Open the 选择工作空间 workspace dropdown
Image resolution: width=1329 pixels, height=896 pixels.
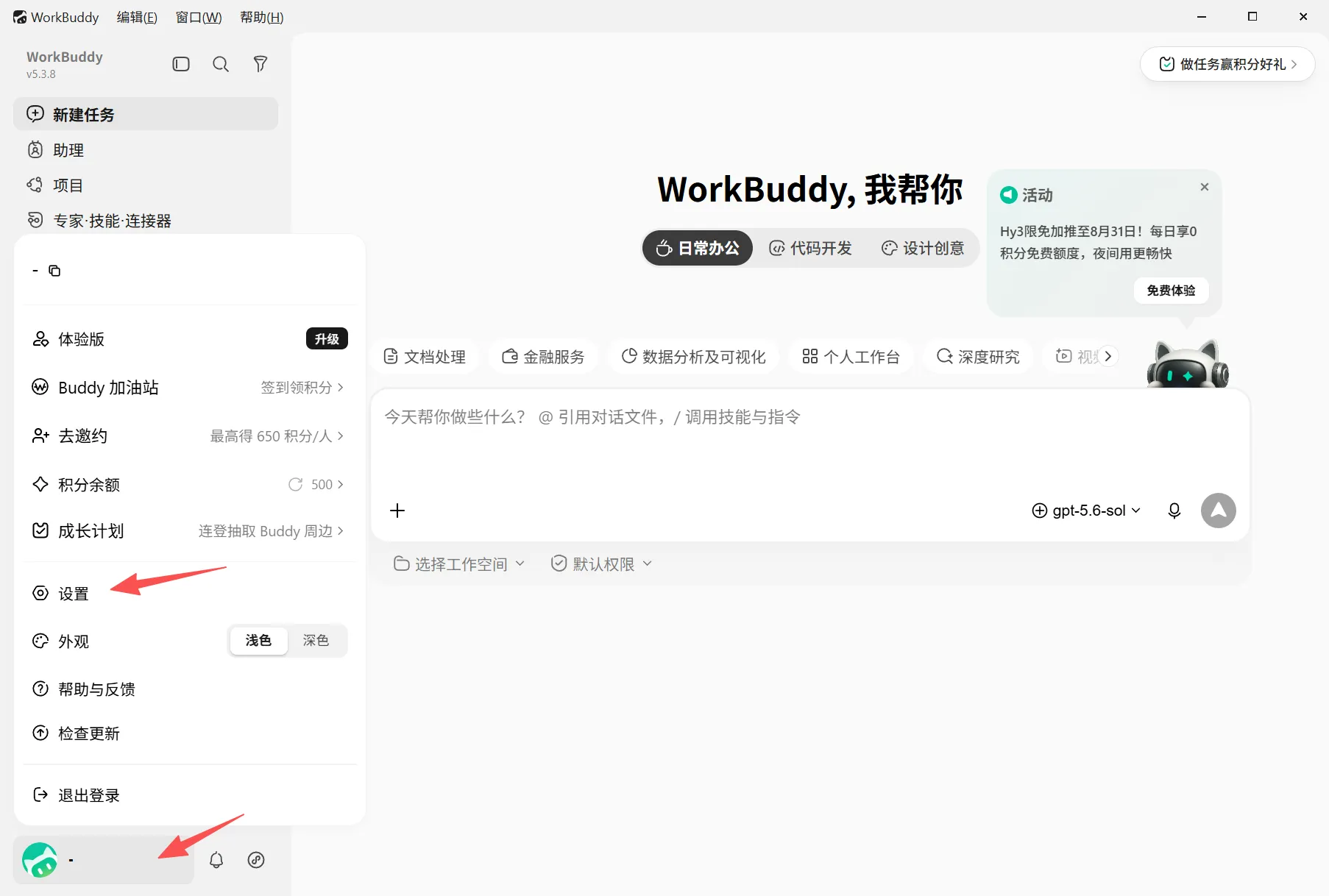[459, 564]
